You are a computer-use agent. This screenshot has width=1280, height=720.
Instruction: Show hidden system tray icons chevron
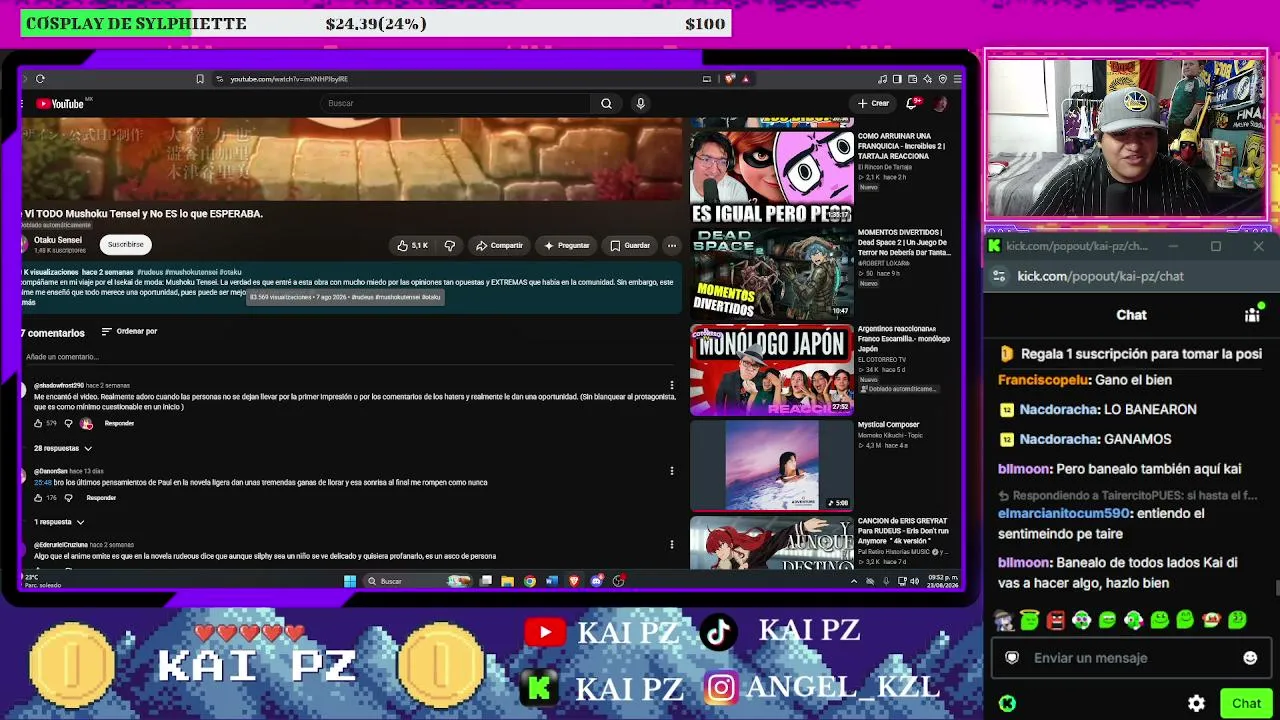(x=853, y=581)
